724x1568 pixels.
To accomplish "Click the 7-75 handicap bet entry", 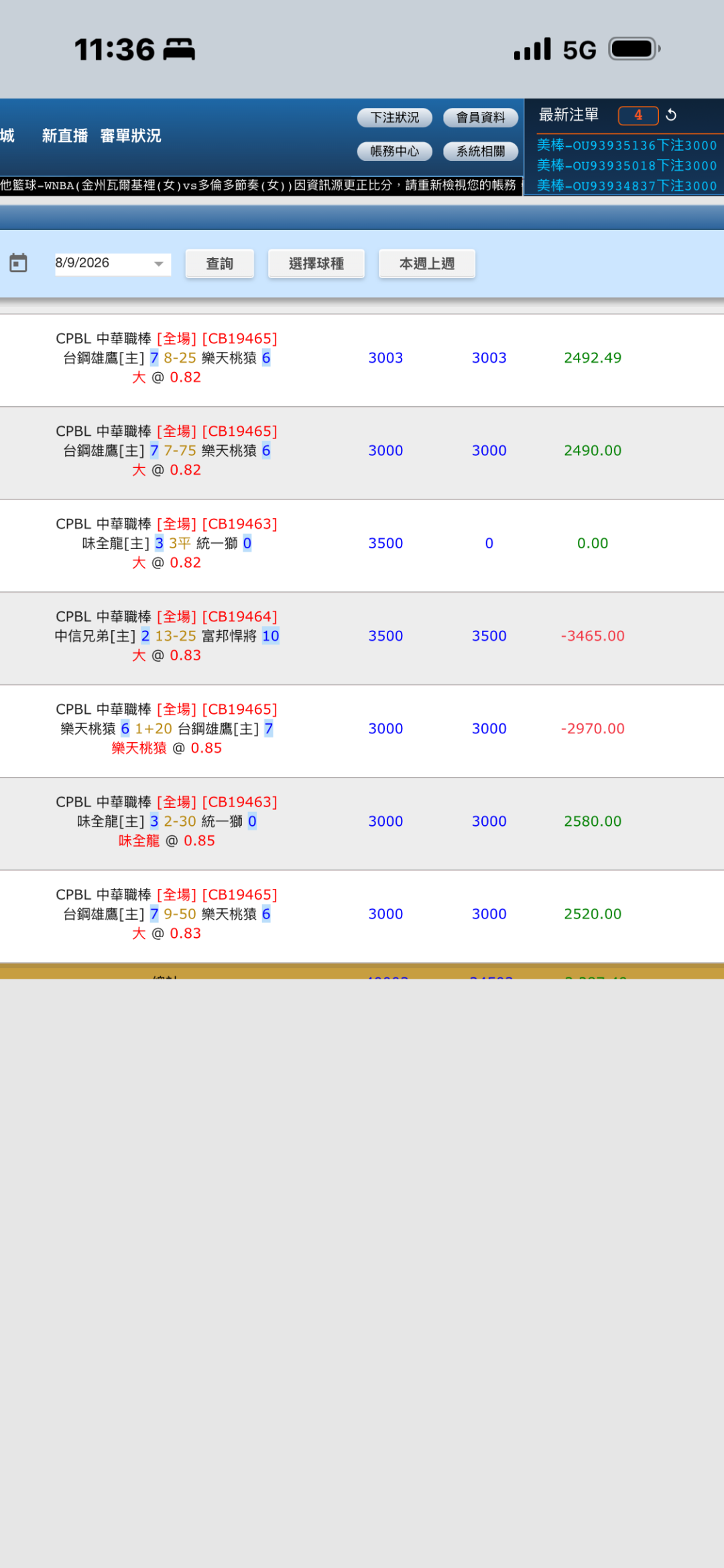I will click(167, 450).
